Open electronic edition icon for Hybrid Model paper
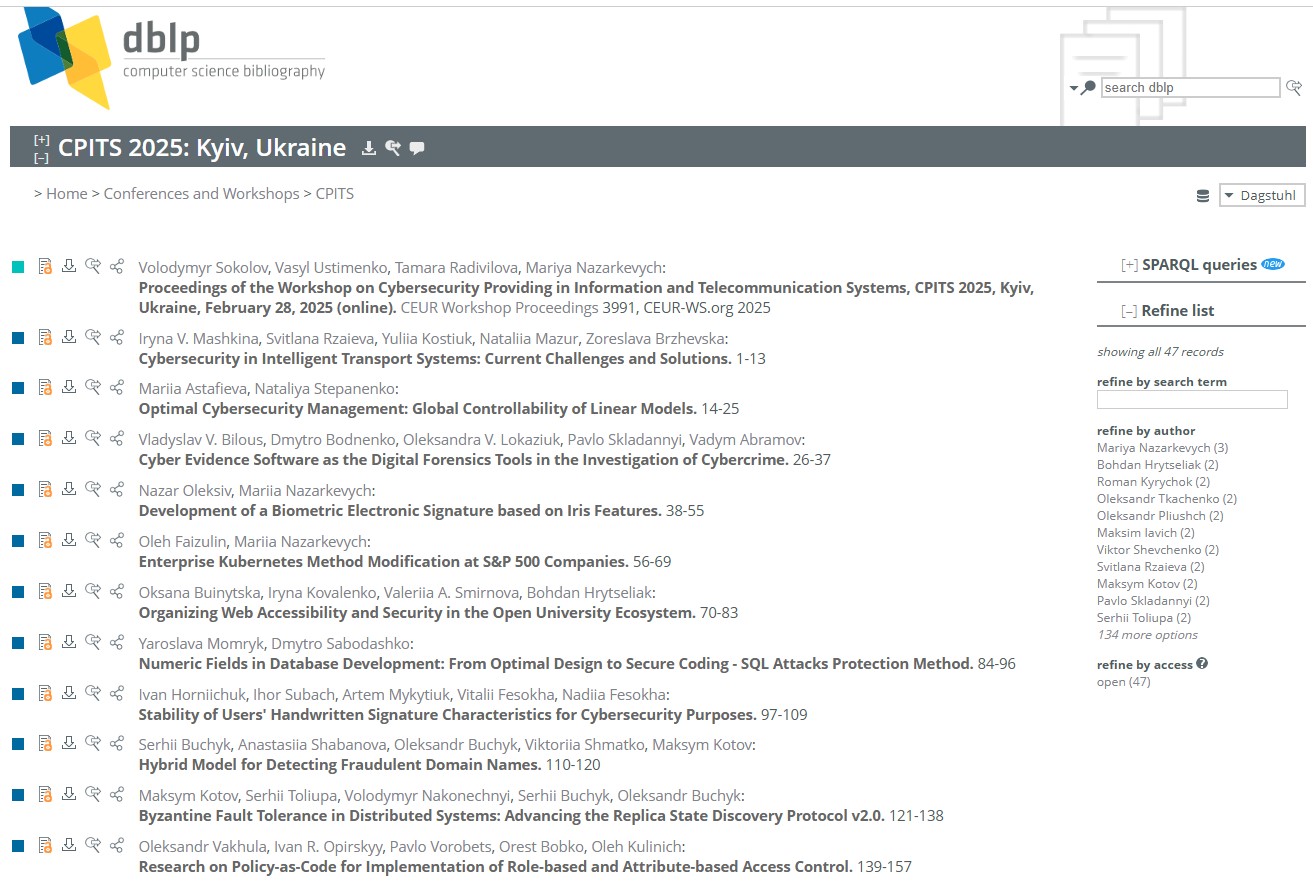1313x886 pixels. tap(44, 743)
